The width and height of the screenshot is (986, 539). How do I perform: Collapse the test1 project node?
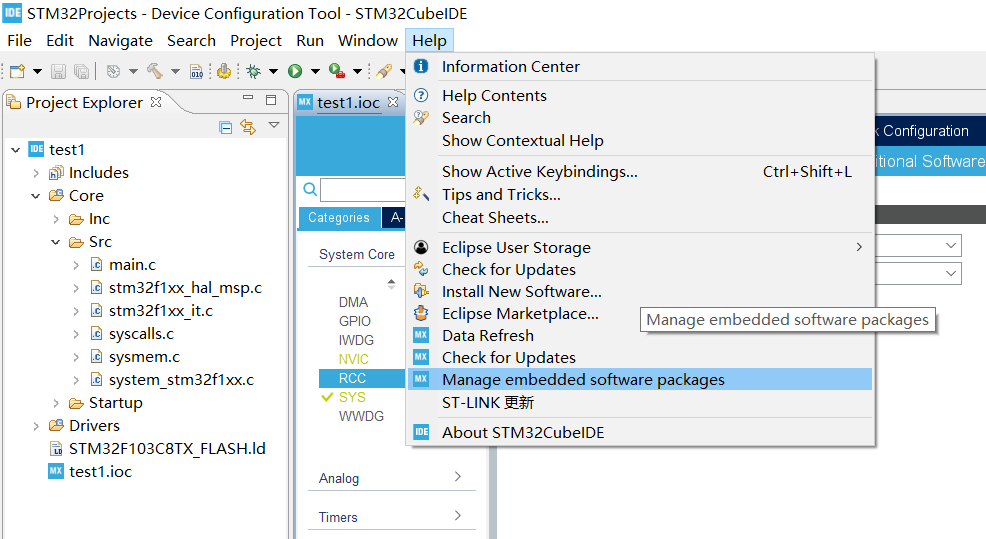(16, 150)
